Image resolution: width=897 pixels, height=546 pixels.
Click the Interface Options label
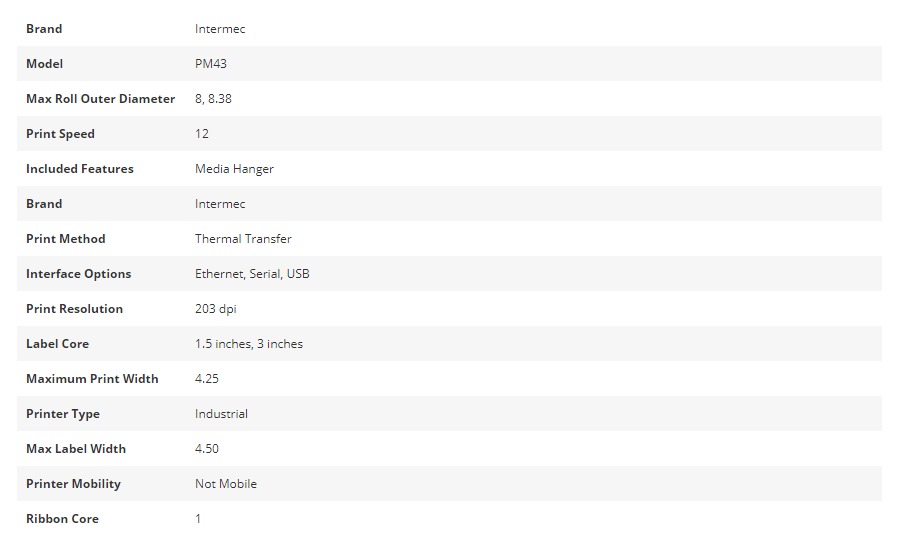(x=78, y=274)
